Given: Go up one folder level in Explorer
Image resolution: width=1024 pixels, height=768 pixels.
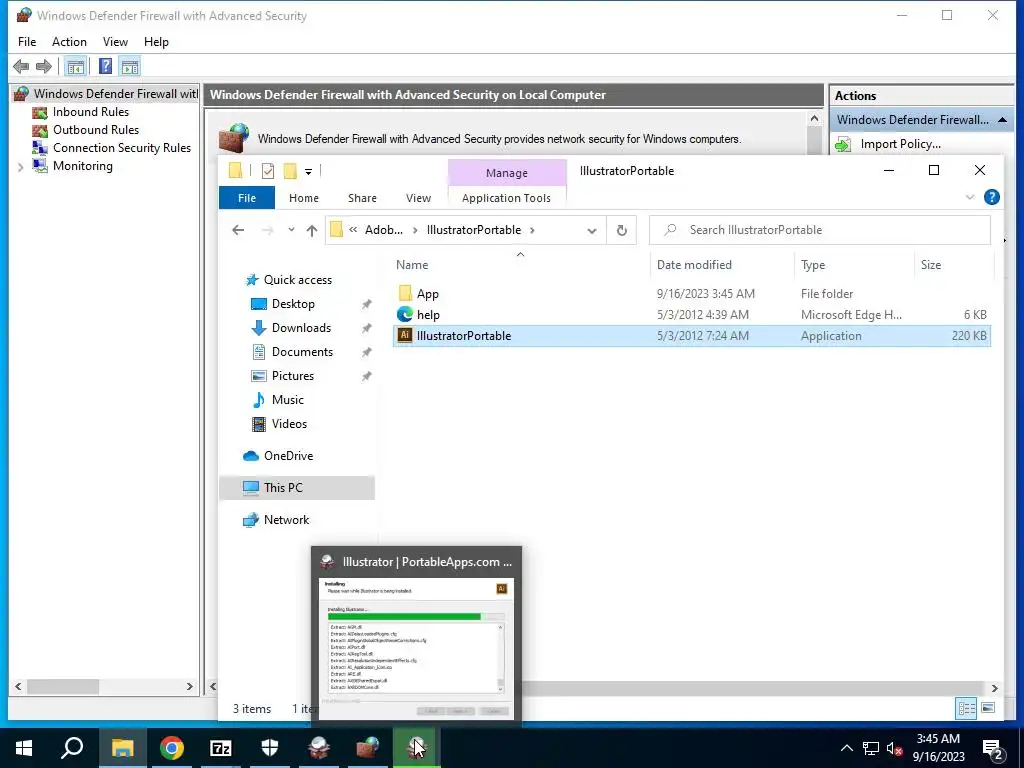Looking at the screenshot, I should tap(312, 230).
